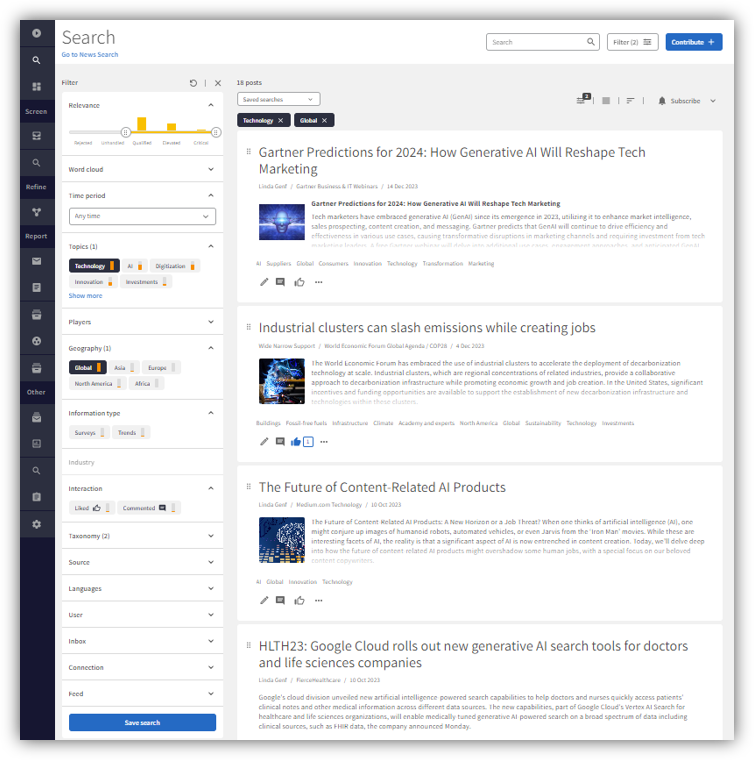The width and height of the screenshot is (754, 760).
Task: Collapse the Relevance section
Action: (211, 105)
